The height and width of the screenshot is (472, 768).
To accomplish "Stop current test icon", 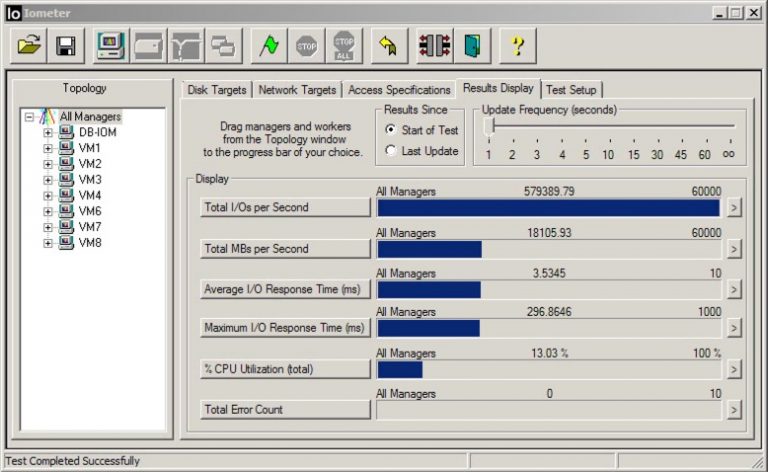I will pyautogui.click(x=307, y=46).
